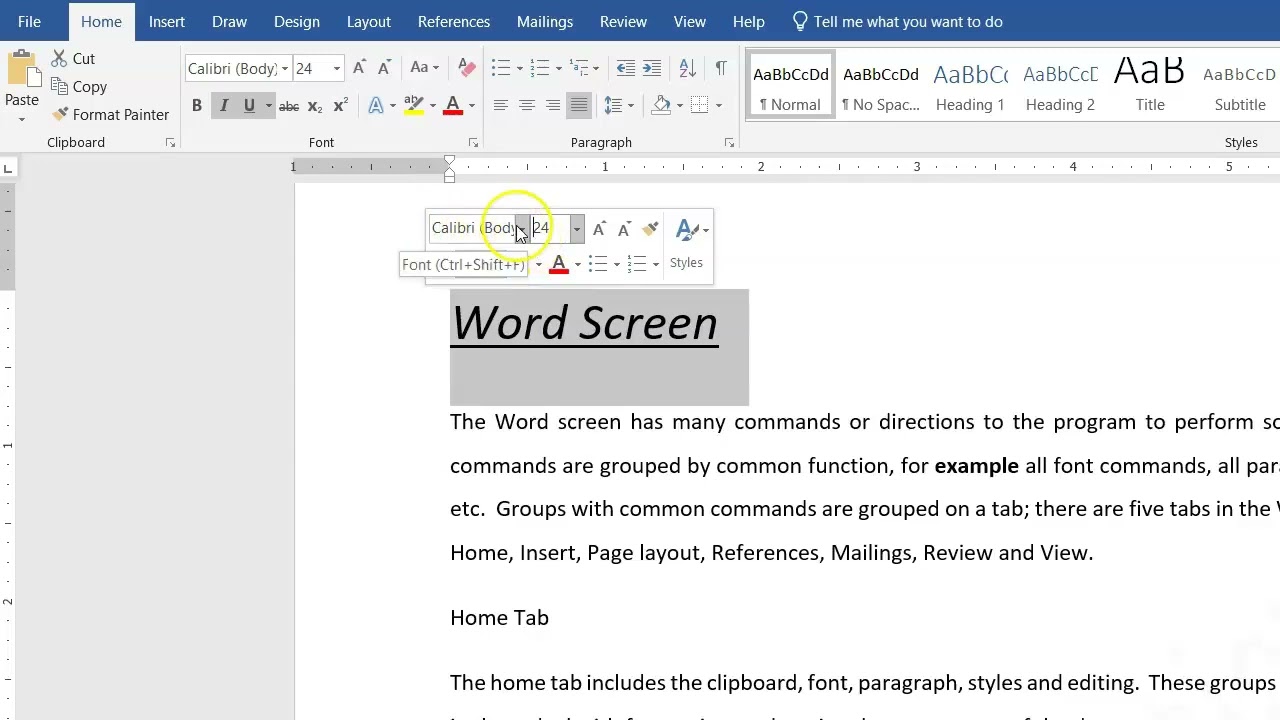Expand the borders dropdown arrow
Viewport: 1280px width, 720px height.
point(719,105)
